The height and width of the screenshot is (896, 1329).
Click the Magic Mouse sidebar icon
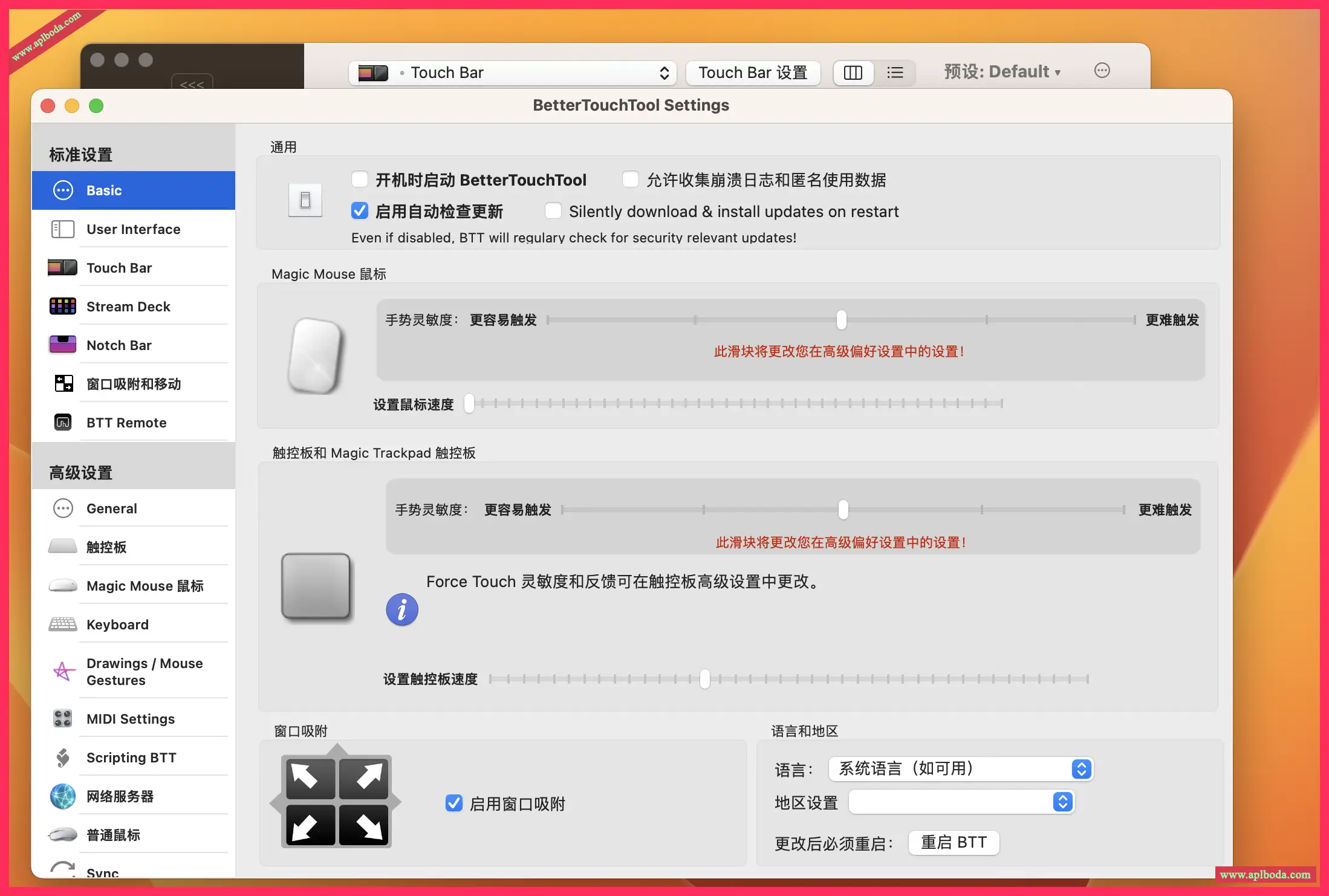63,585
